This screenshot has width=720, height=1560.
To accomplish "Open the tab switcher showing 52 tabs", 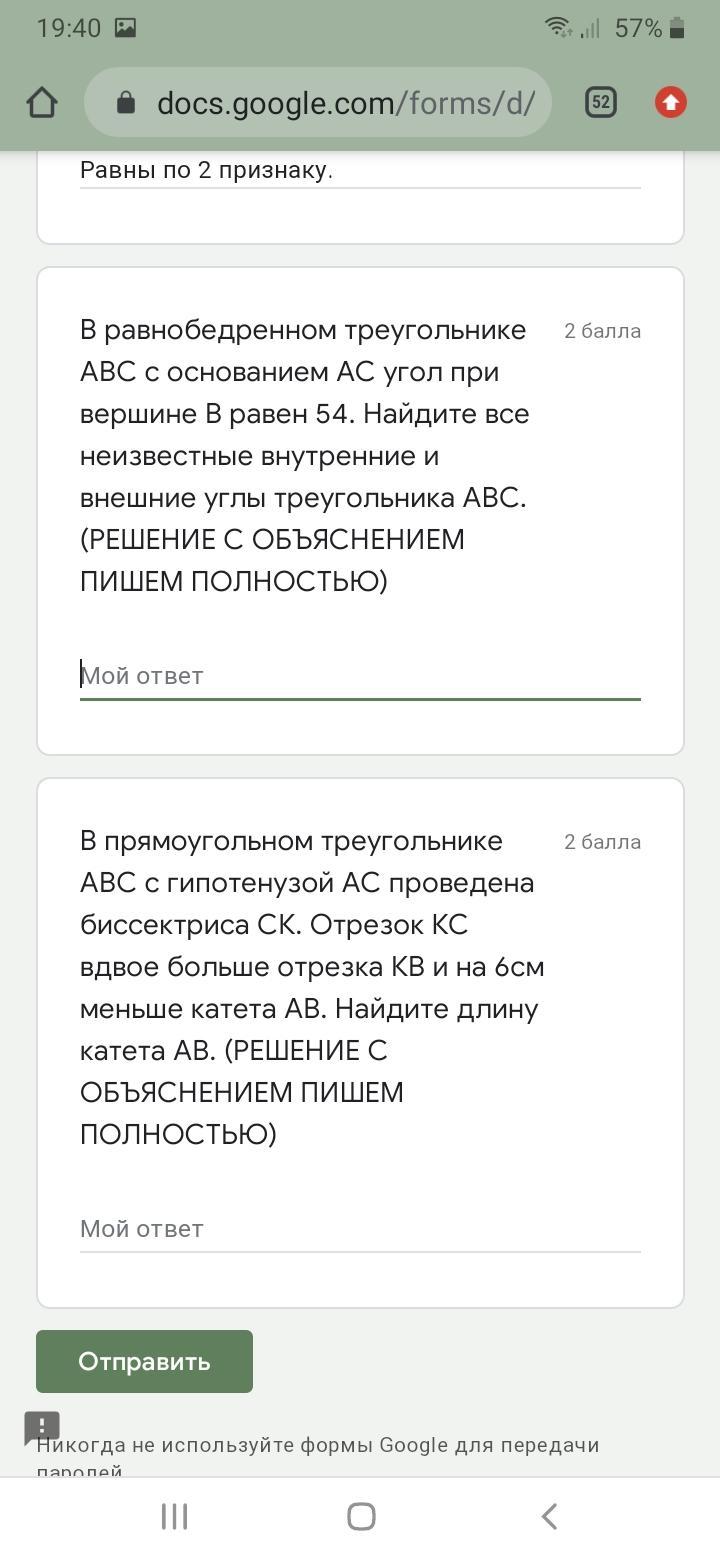I will (600, 102).
